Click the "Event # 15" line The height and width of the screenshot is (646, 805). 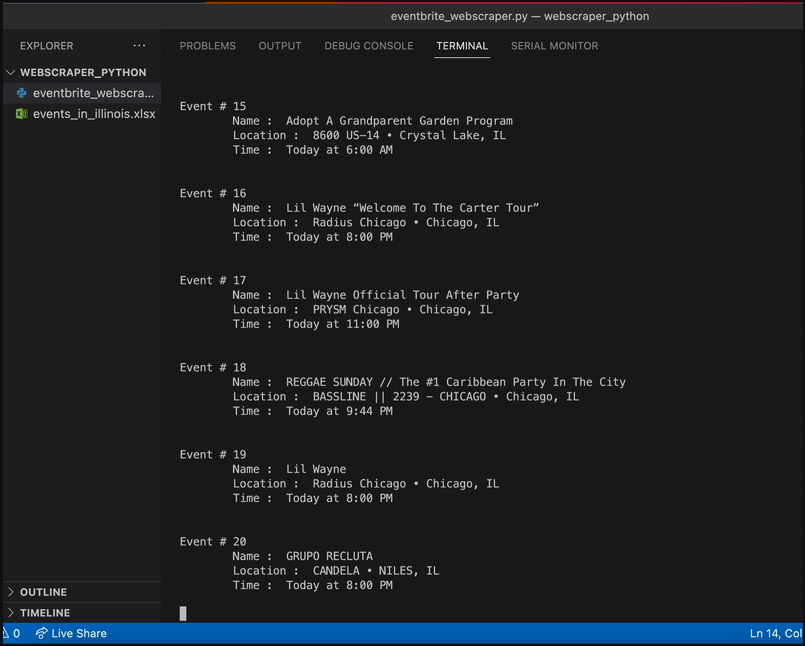coord(213,106)
